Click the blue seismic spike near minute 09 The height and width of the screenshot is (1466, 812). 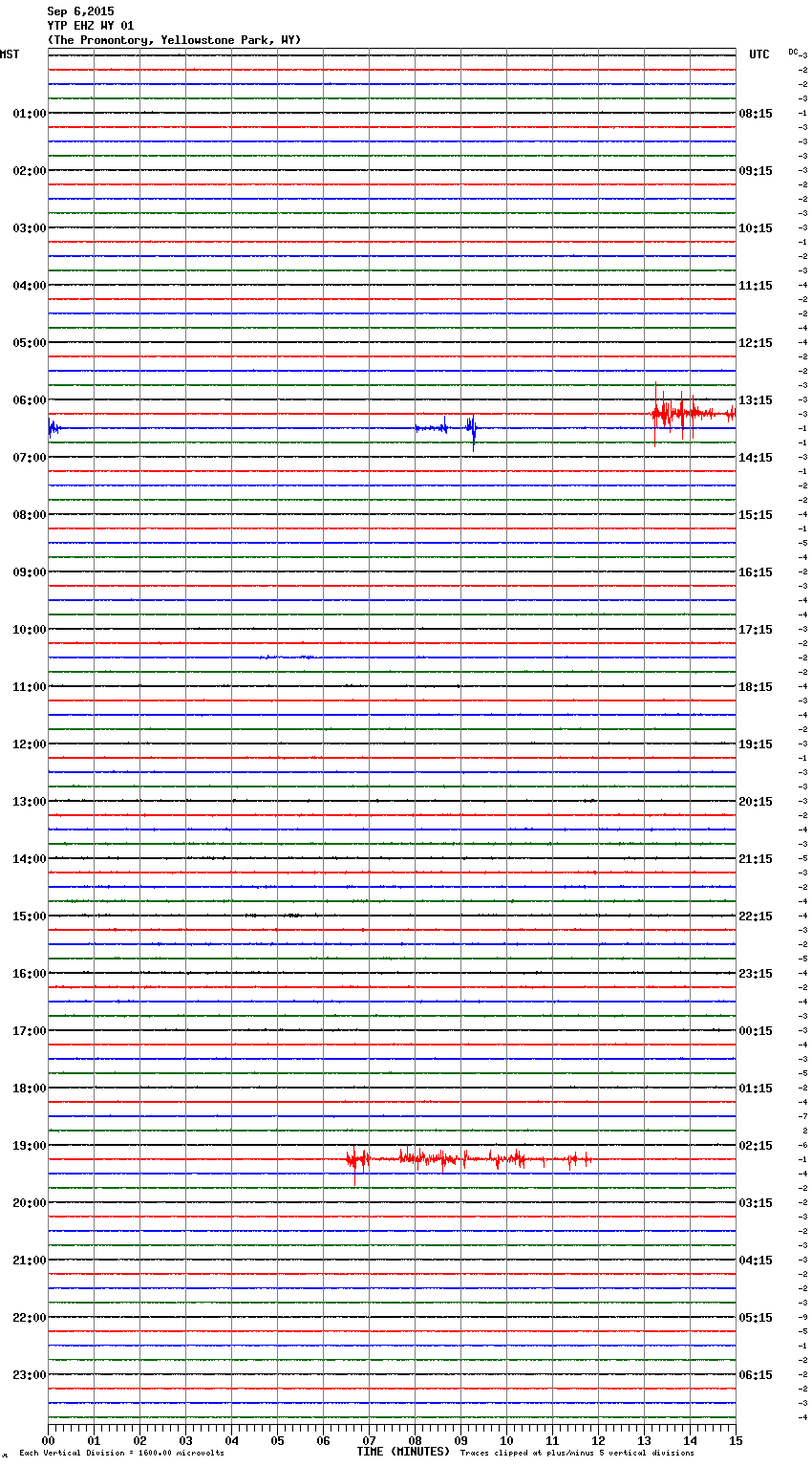[x=471, y=431]
